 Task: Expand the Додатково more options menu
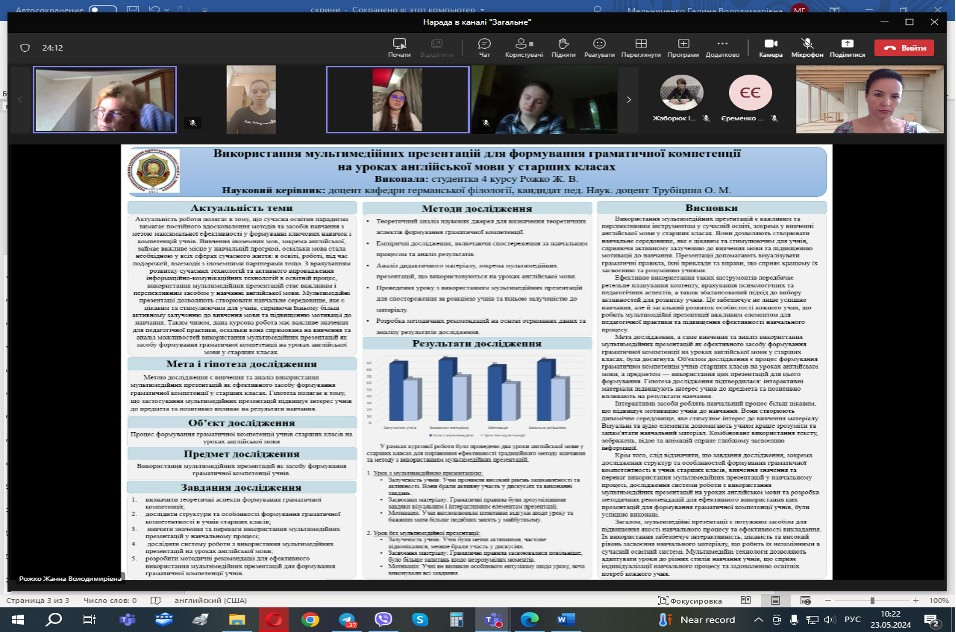click(721, 47)
